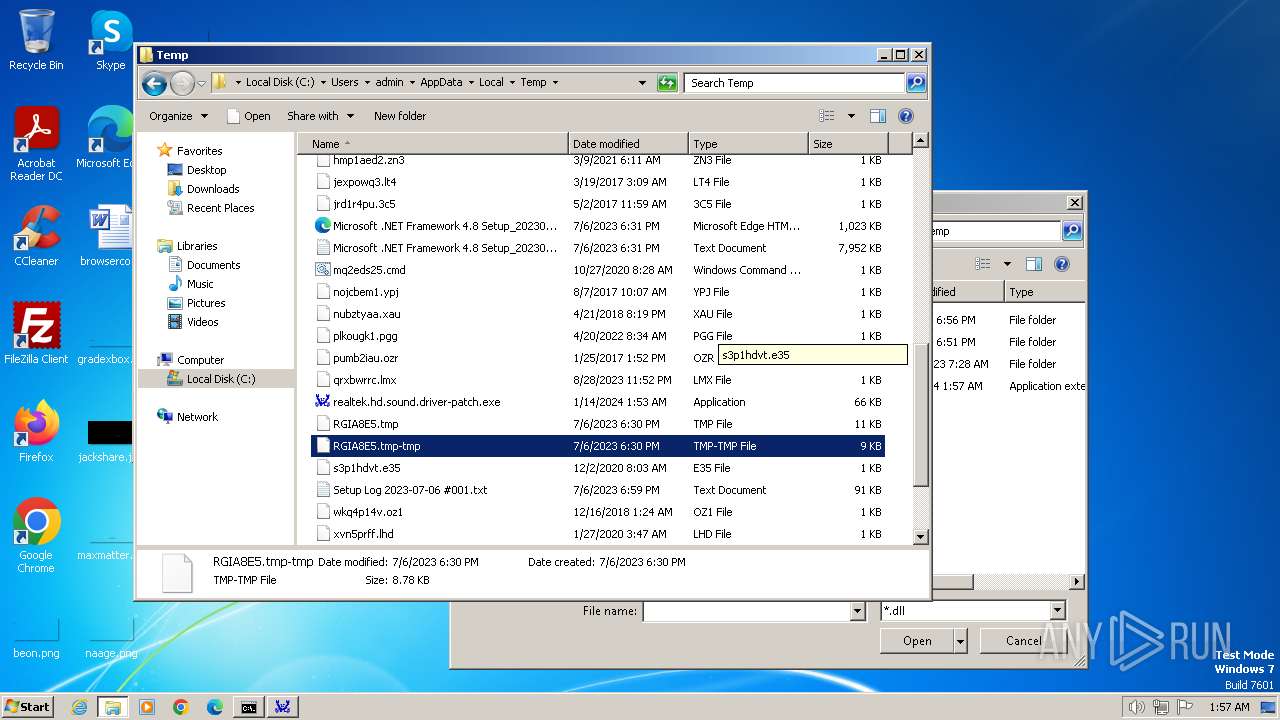Select Desktop under Favorites
The image size is (1280, 720).
pos(206,170)
